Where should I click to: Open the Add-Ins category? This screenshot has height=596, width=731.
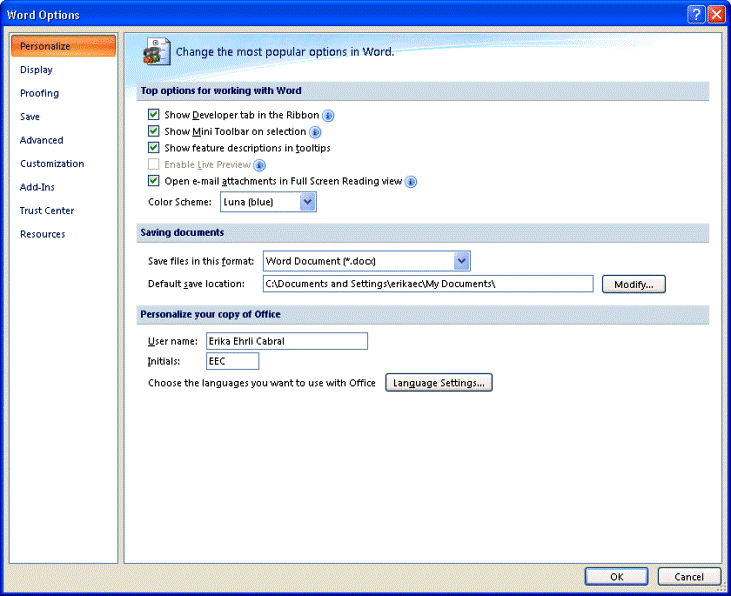(x=37, y=187)
